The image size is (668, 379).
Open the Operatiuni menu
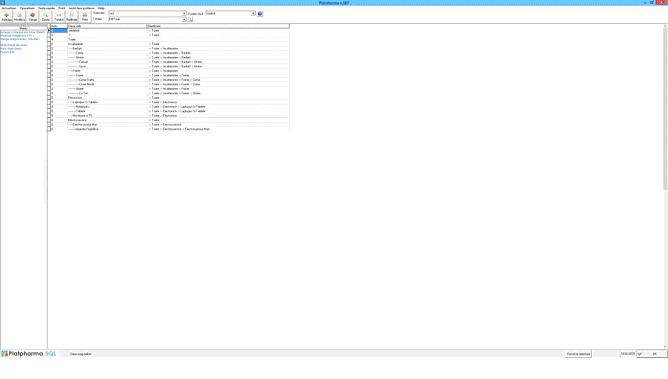(x=27, y=8)
